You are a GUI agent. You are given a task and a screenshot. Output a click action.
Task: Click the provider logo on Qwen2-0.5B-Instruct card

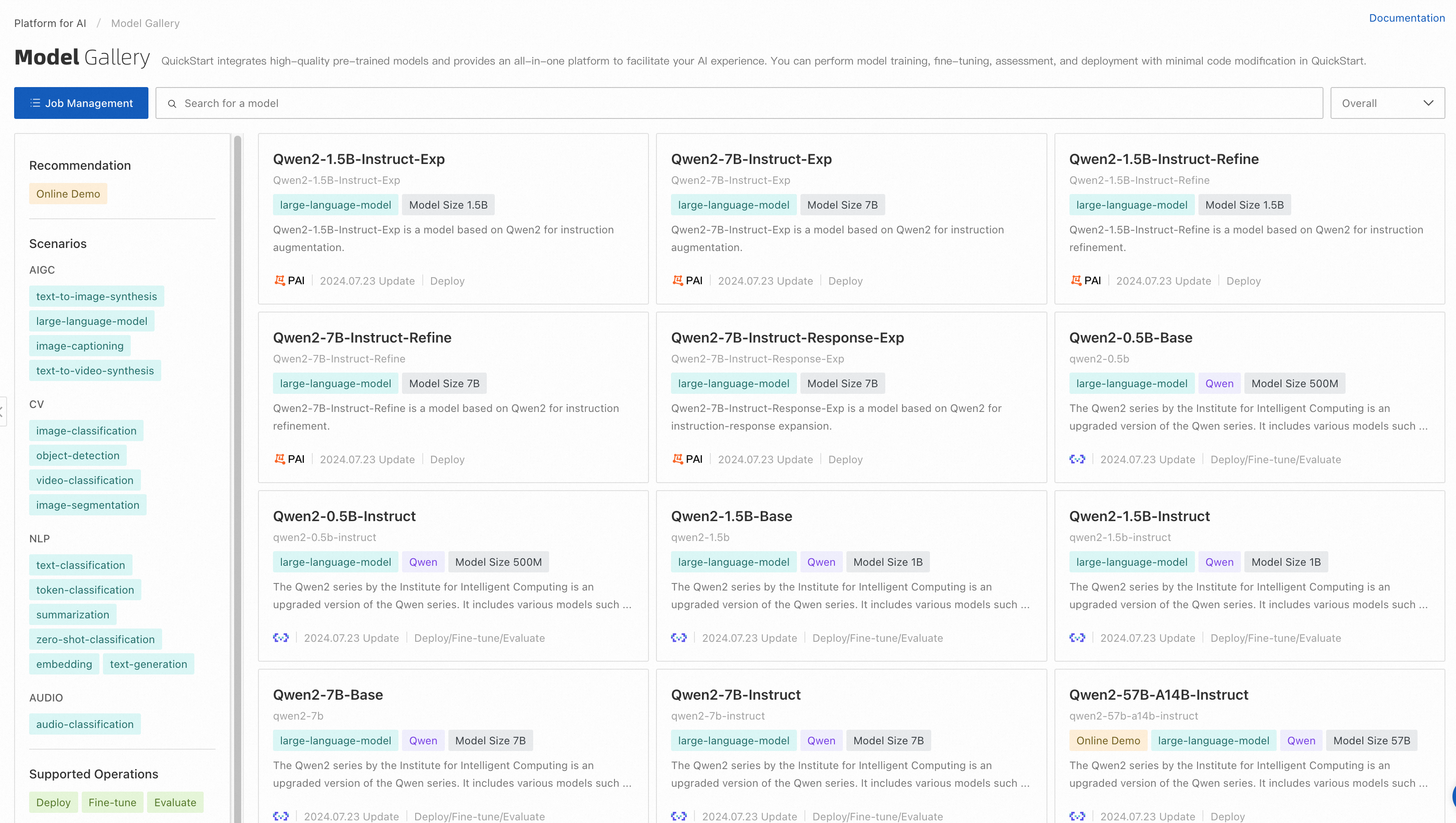tap(281, 638)
